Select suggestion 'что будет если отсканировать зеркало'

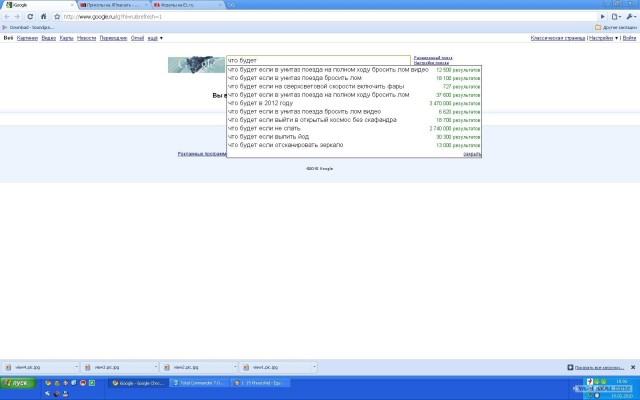click(354, 145)
